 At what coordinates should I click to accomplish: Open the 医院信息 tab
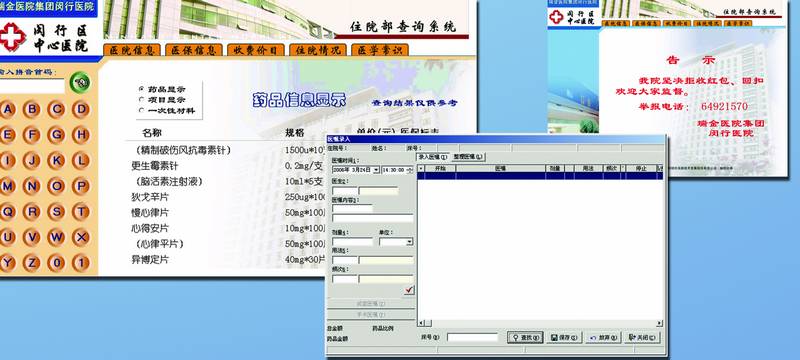pyautogui.click(x=132, y=50)
